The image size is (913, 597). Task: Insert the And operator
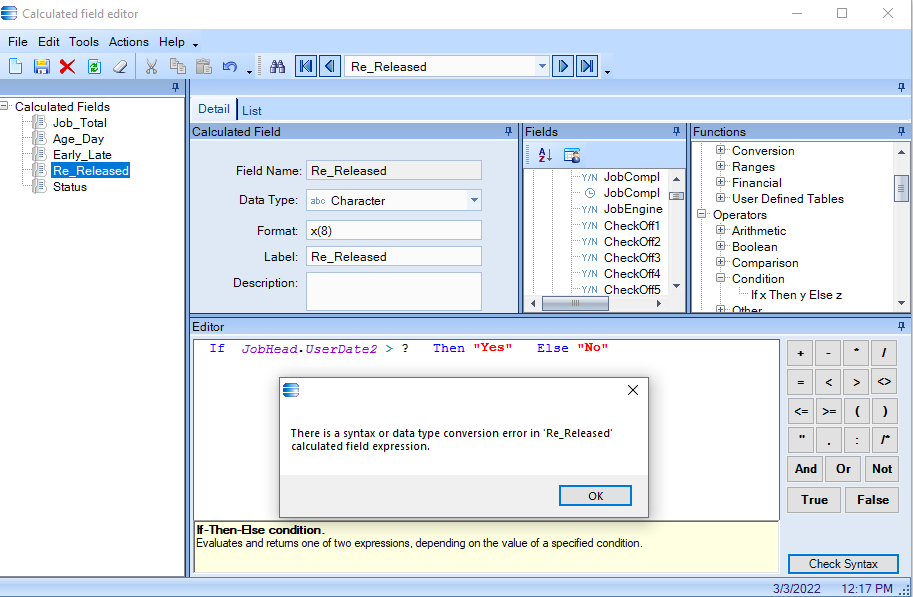[x=806, y=469]
